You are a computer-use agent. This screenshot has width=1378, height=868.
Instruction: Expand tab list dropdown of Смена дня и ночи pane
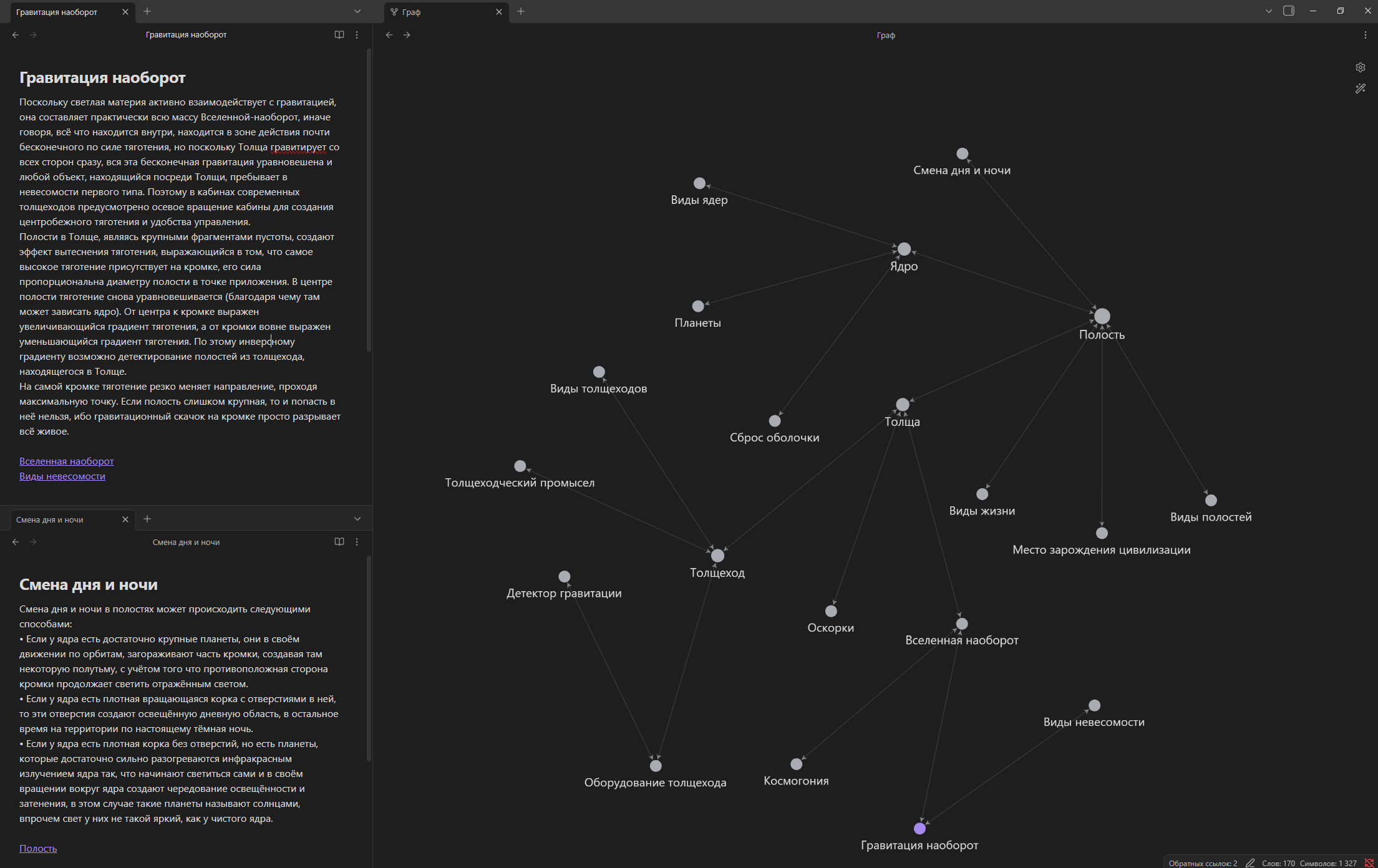pyautogui.click(x=357, y=519)
